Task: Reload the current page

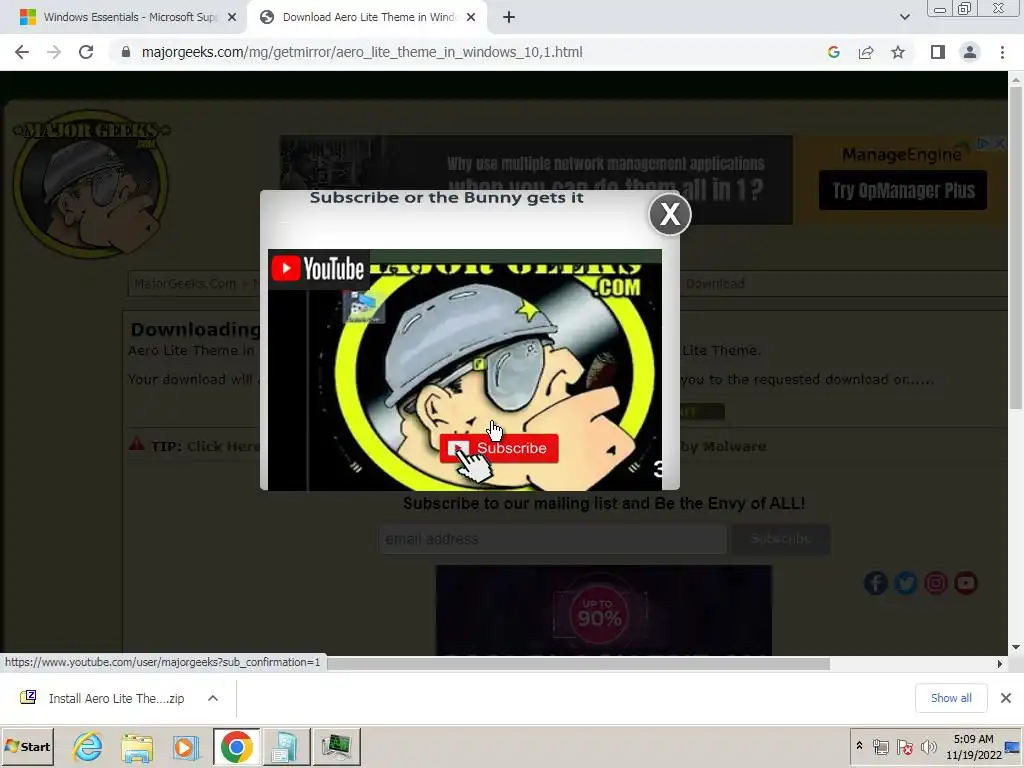Action: tap(86, 52)
